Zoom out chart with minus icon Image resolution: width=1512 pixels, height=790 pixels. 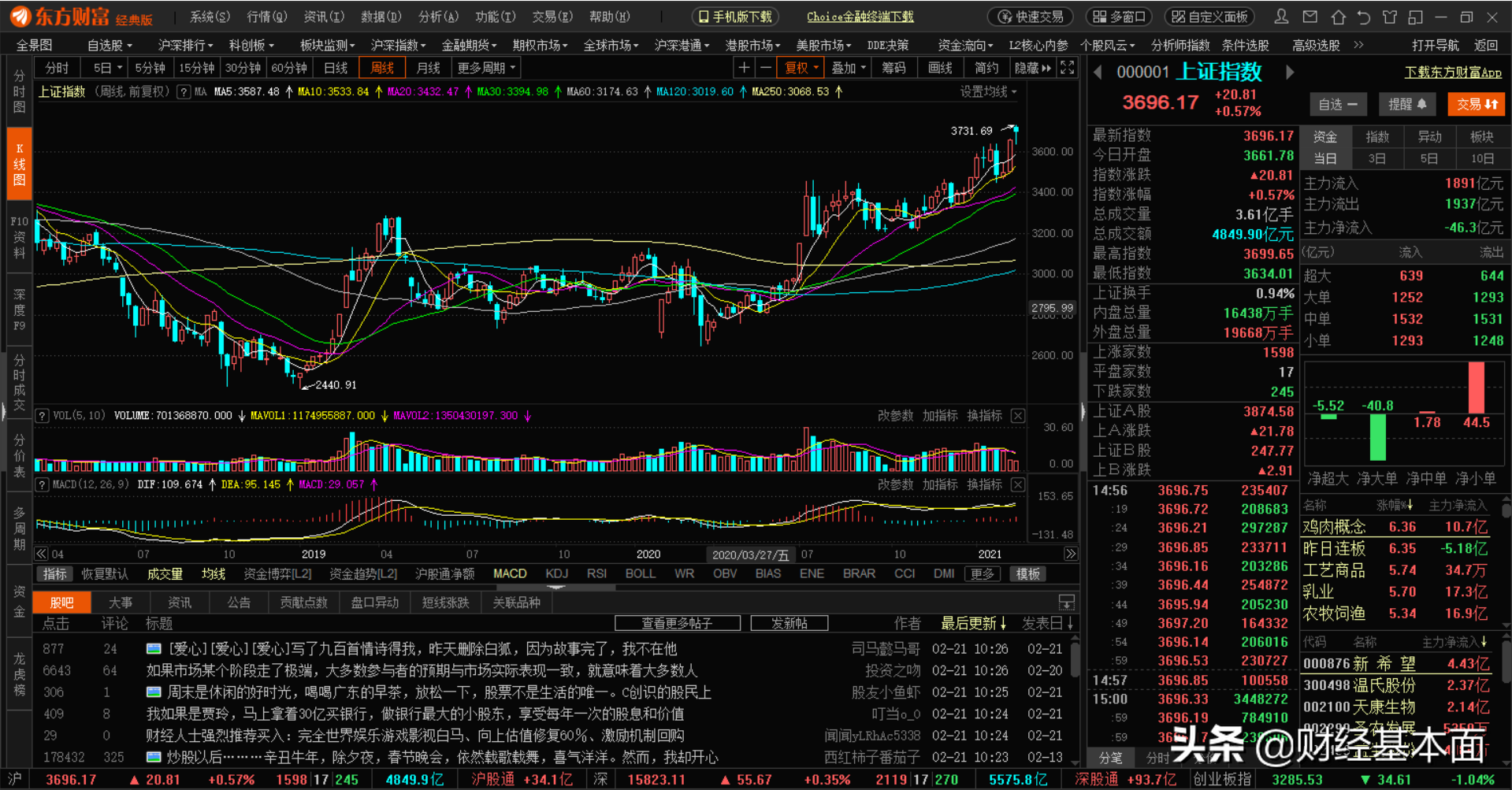tap(765, 68)
